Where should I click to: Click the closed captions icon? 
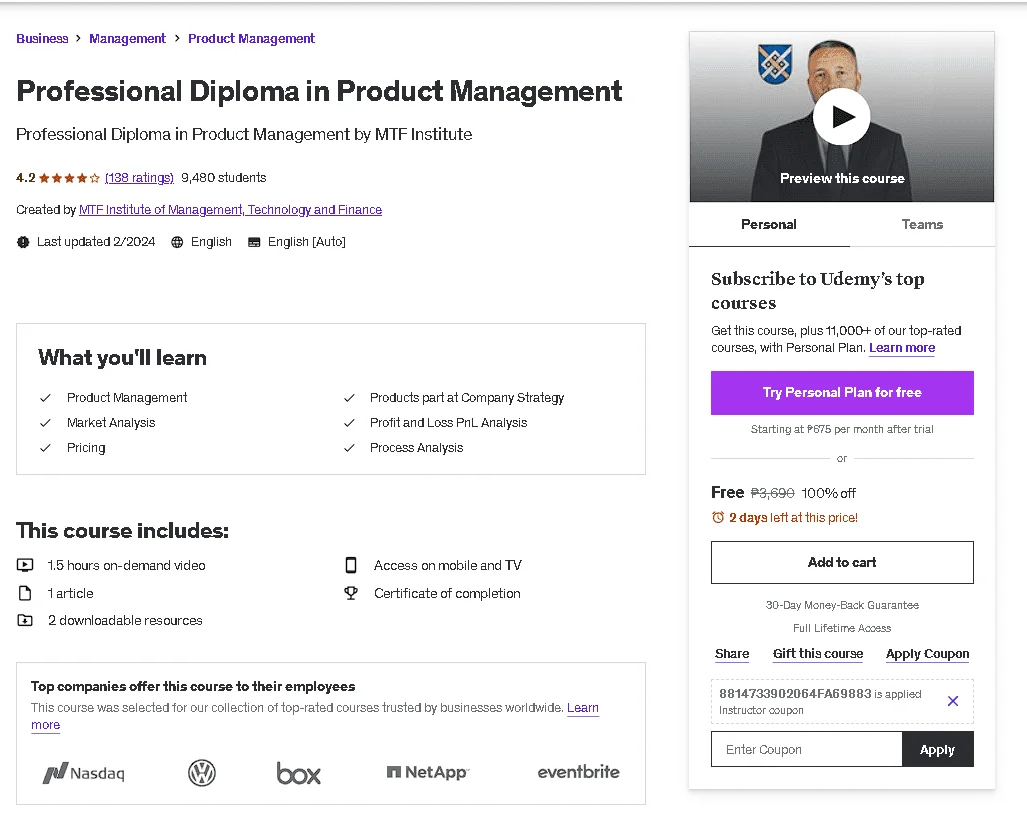(x=254, y=242)
